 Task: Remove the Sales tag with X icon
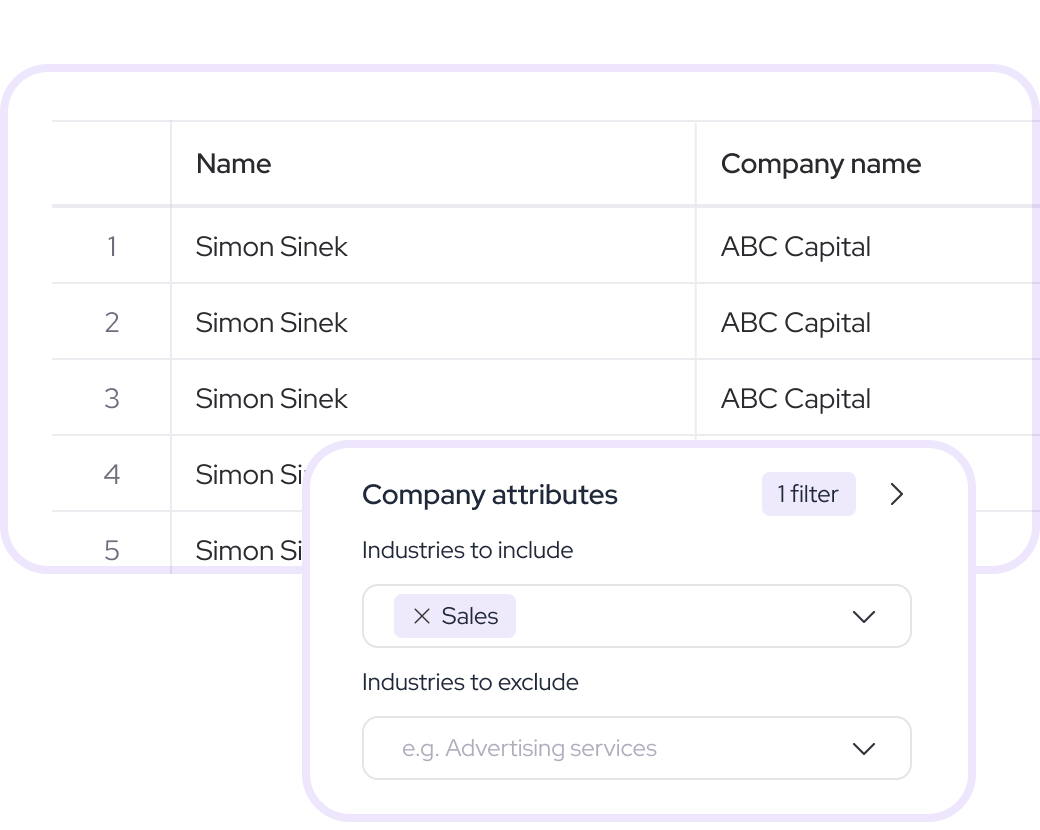point(421,616)
